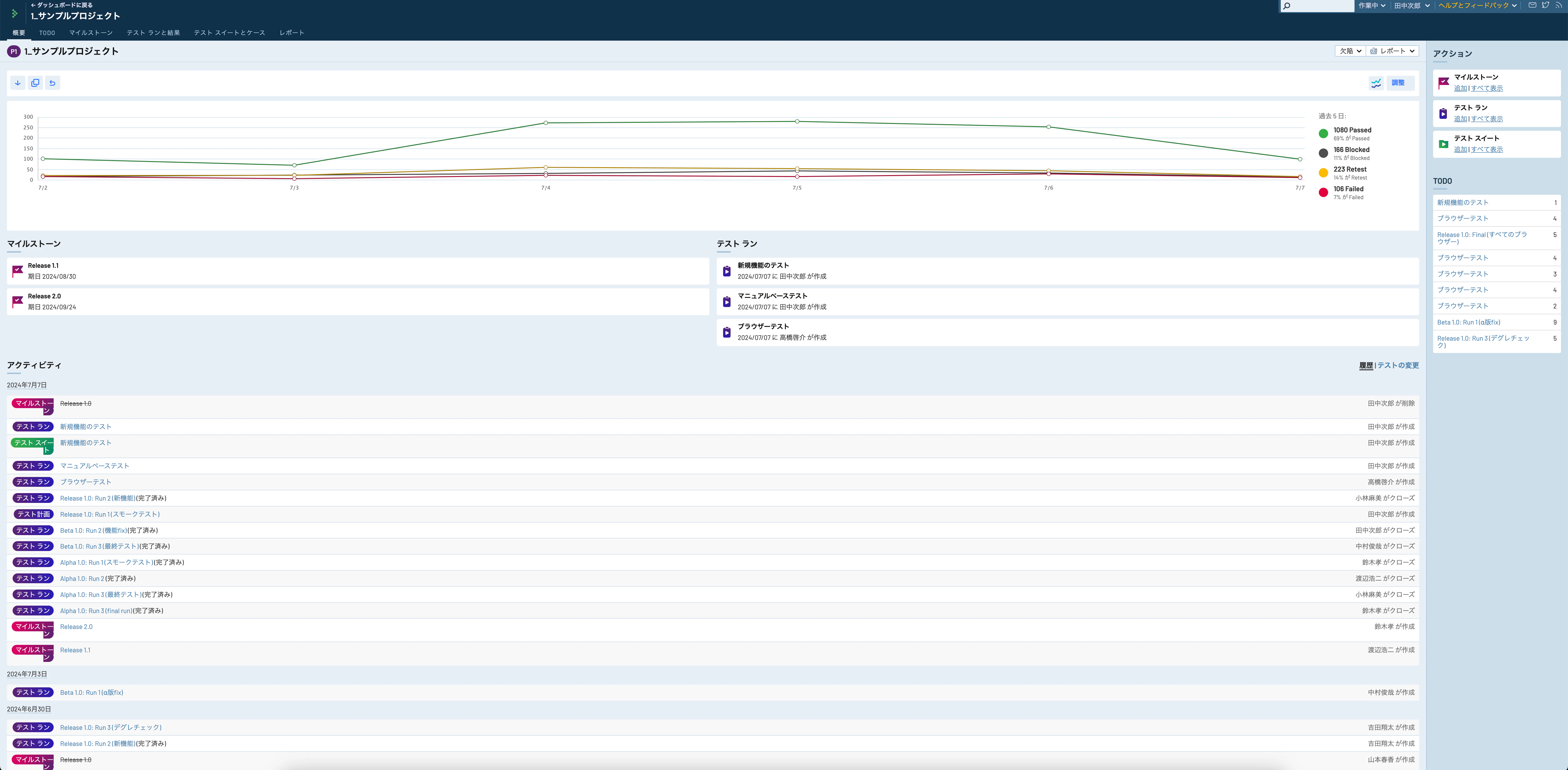Click the テスト スイート icon in アクション
Image resolution: width=1568 pixels, height=770 pixels.
[1443, 144]
